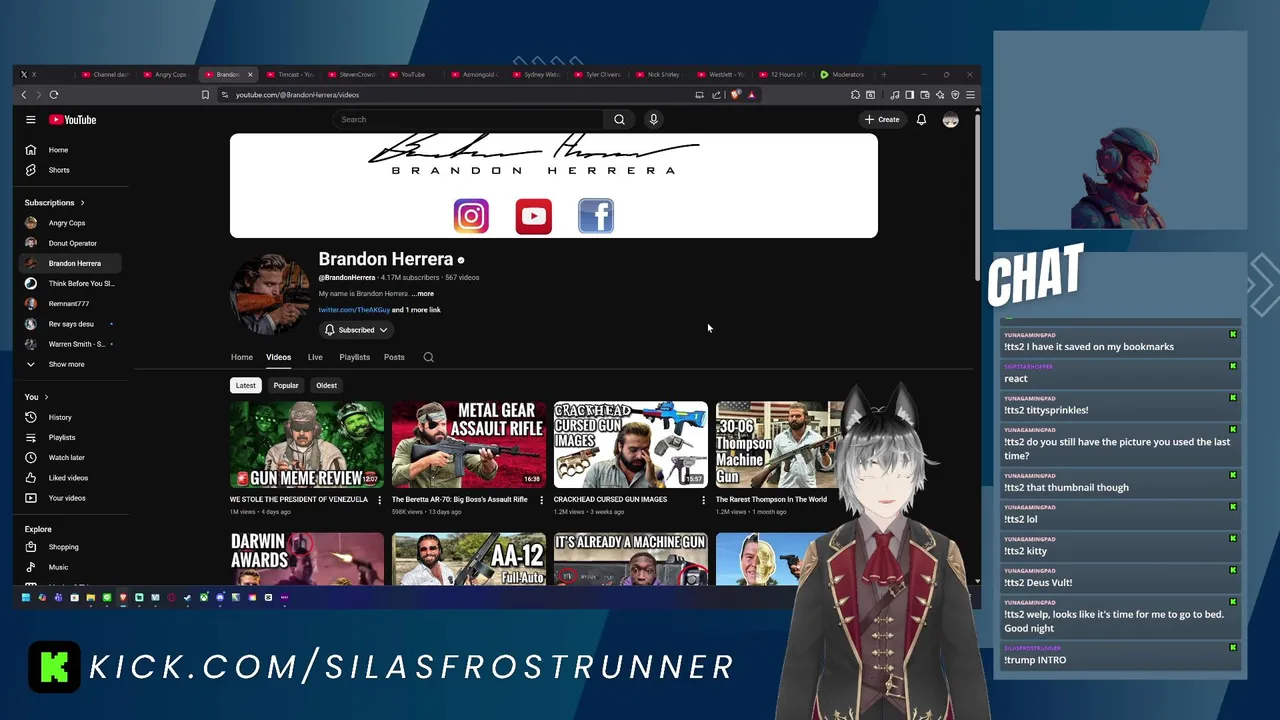
Task: Click the 'and 1 more link' text
Action: [x=416, y=310]
